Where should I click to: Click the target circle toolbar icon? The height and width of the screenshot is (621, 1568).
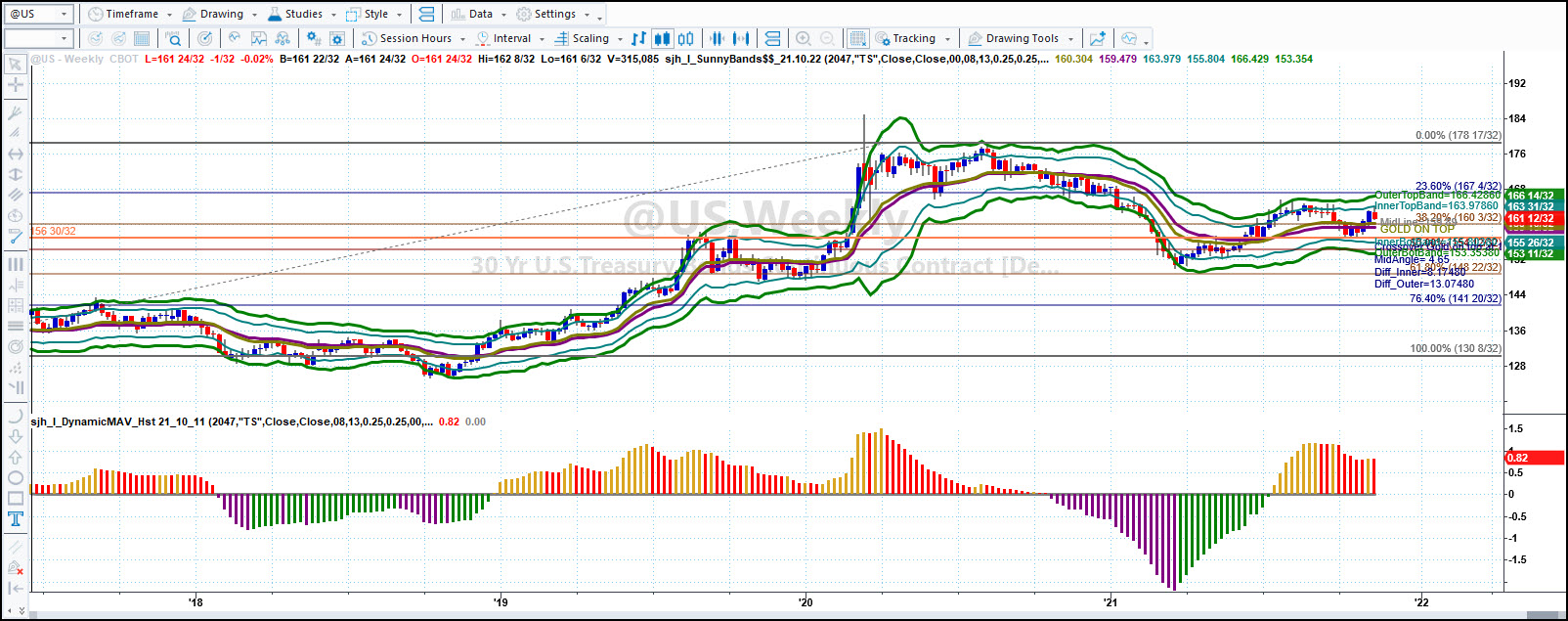coord(204,38)
